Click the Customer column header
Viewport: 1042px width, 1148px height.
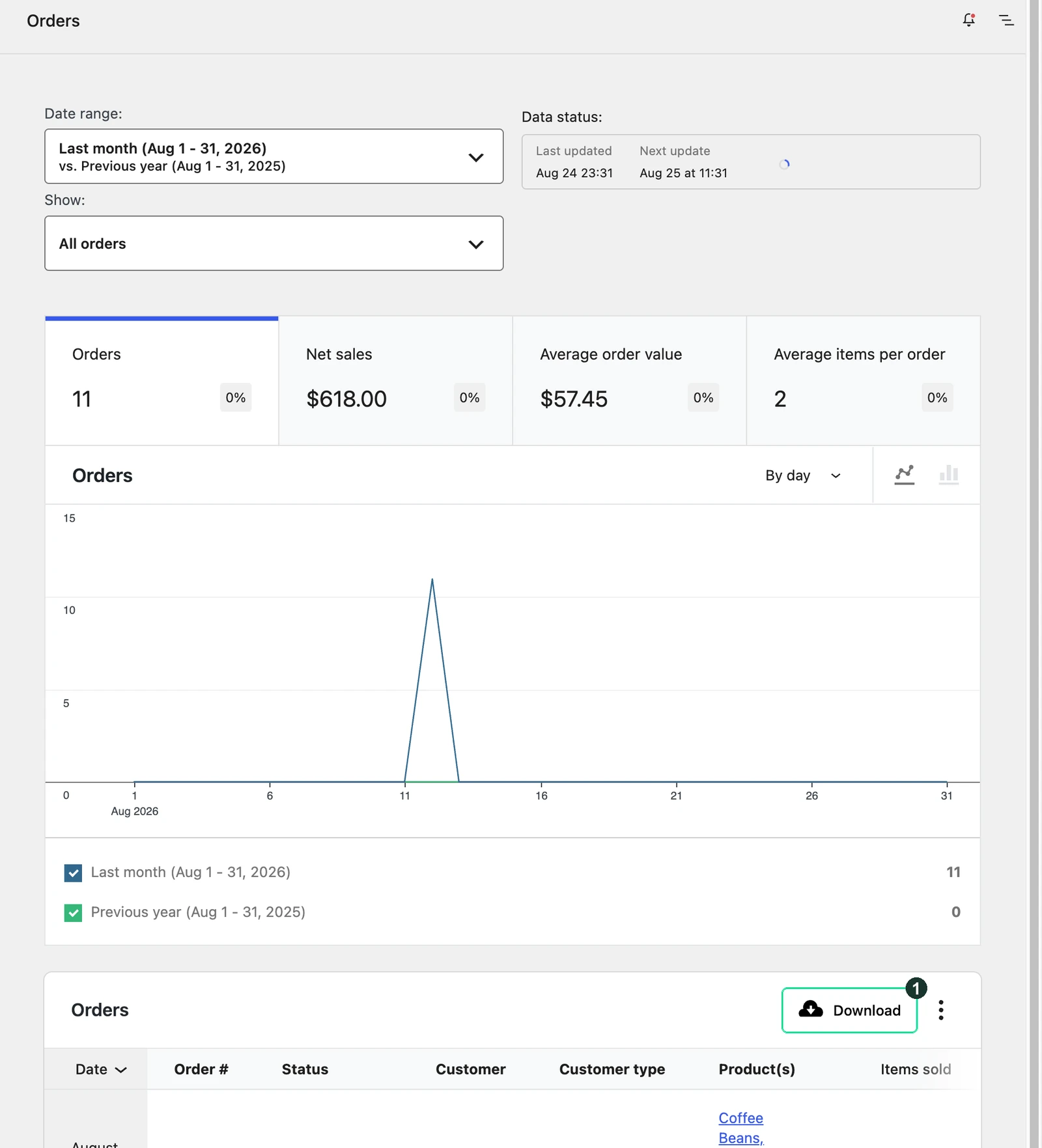pyautogui.click(x=470, y=1069)
